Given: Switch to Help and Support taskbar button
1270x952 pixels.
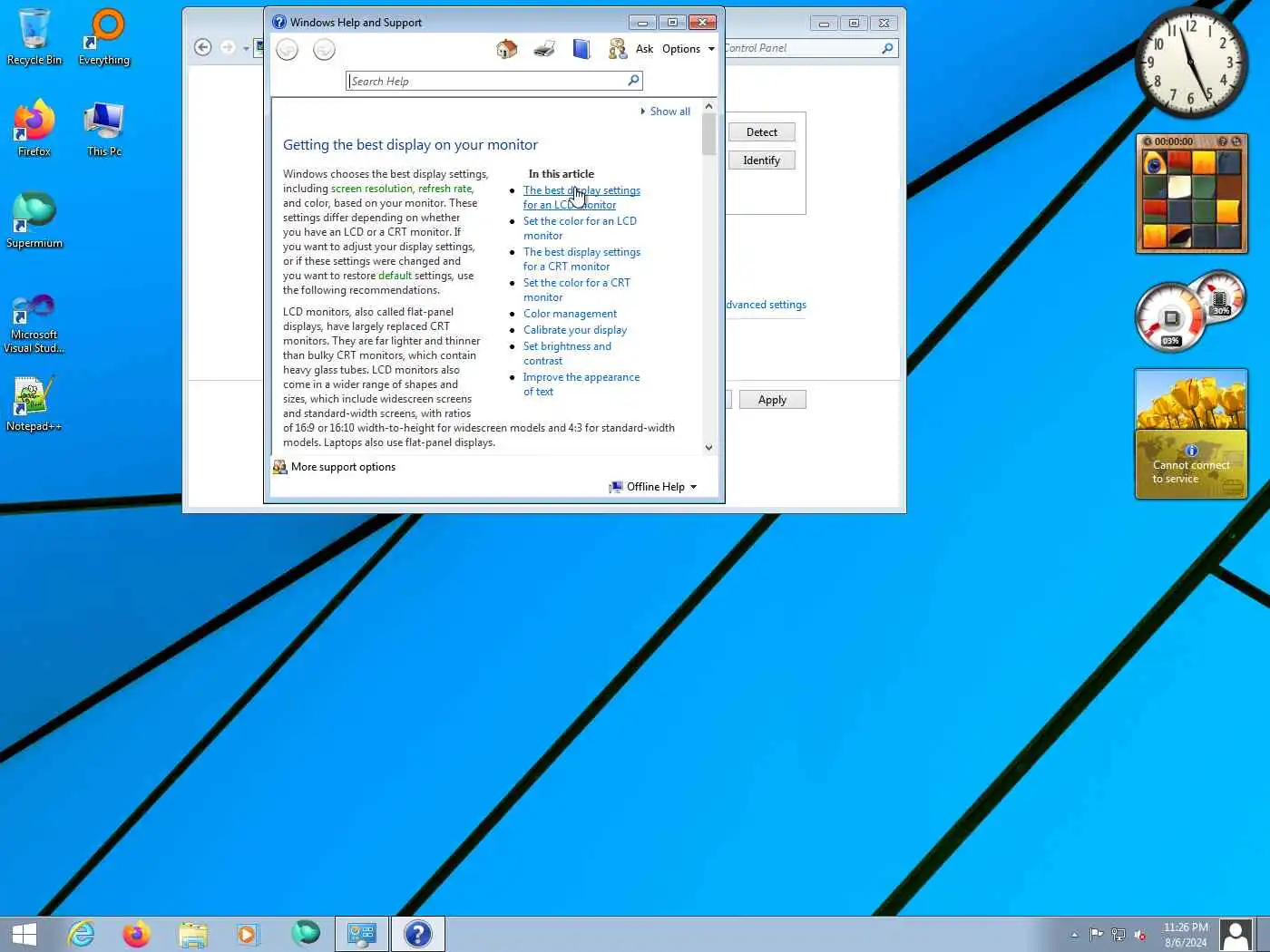Looking at the screenshot, I should pyautogui.click(x=418, y=934).
